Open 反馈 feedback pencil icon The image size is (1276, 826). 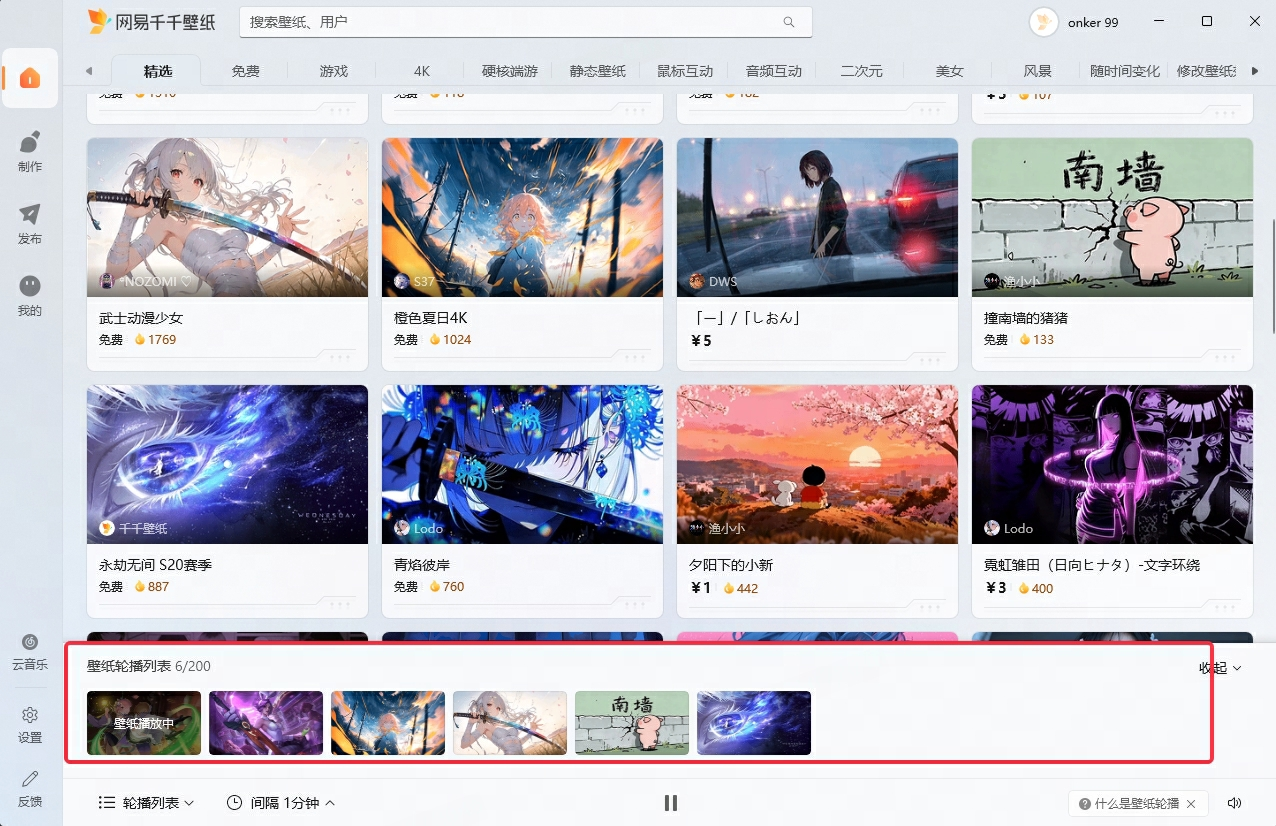30,789
